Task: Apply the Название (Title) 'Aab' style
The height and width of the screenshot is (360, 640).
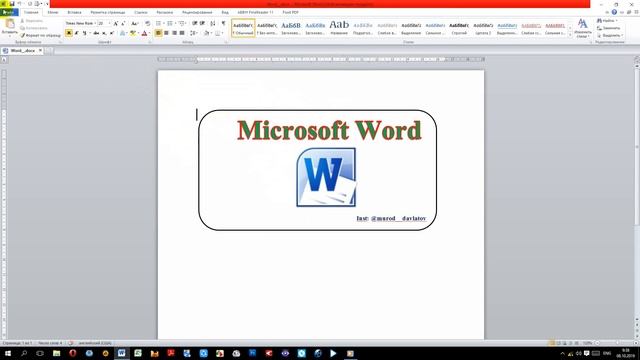Action: pos(339,28)
